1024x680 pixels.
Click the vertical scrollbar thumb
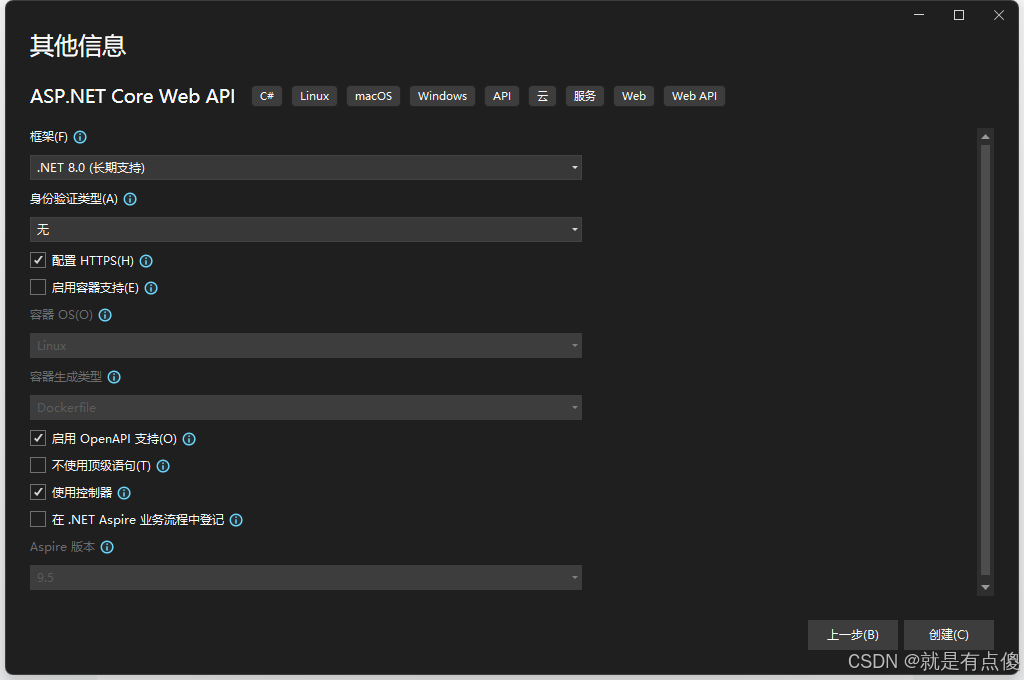coord(985,360)
